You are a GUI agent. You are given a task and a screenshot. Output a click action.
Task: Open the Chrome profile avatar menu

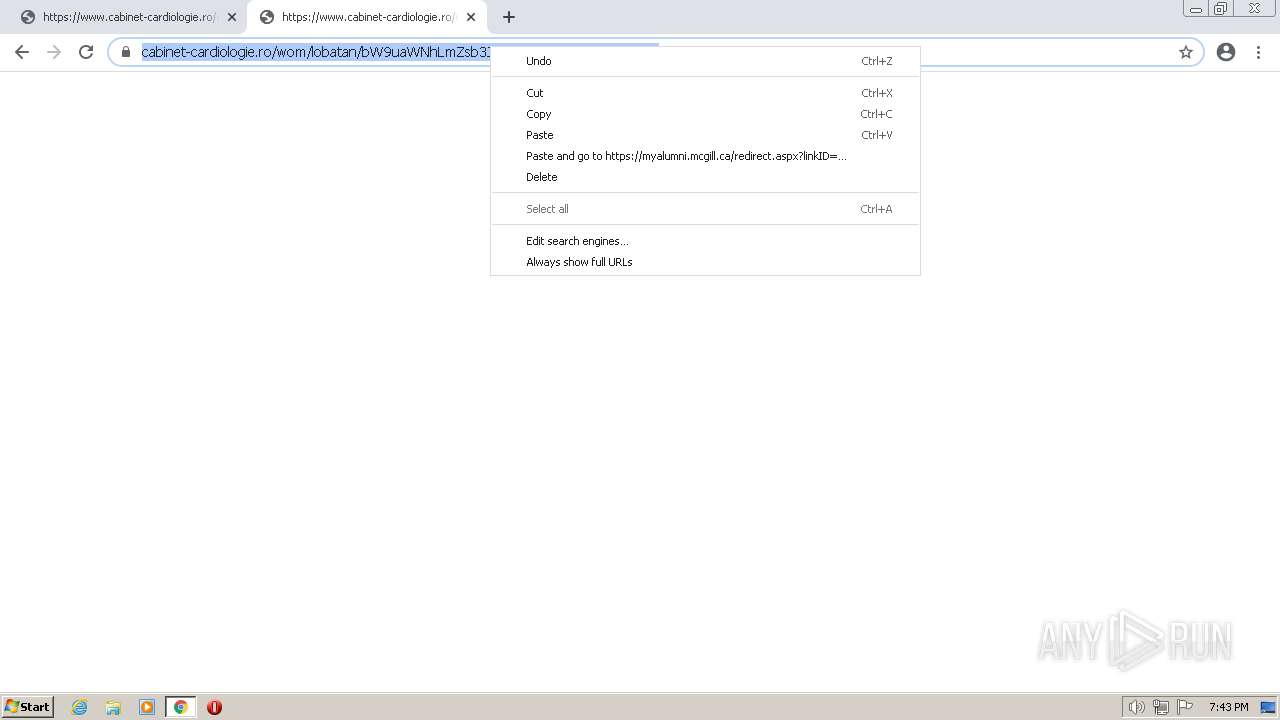(x=1226, y=52)
